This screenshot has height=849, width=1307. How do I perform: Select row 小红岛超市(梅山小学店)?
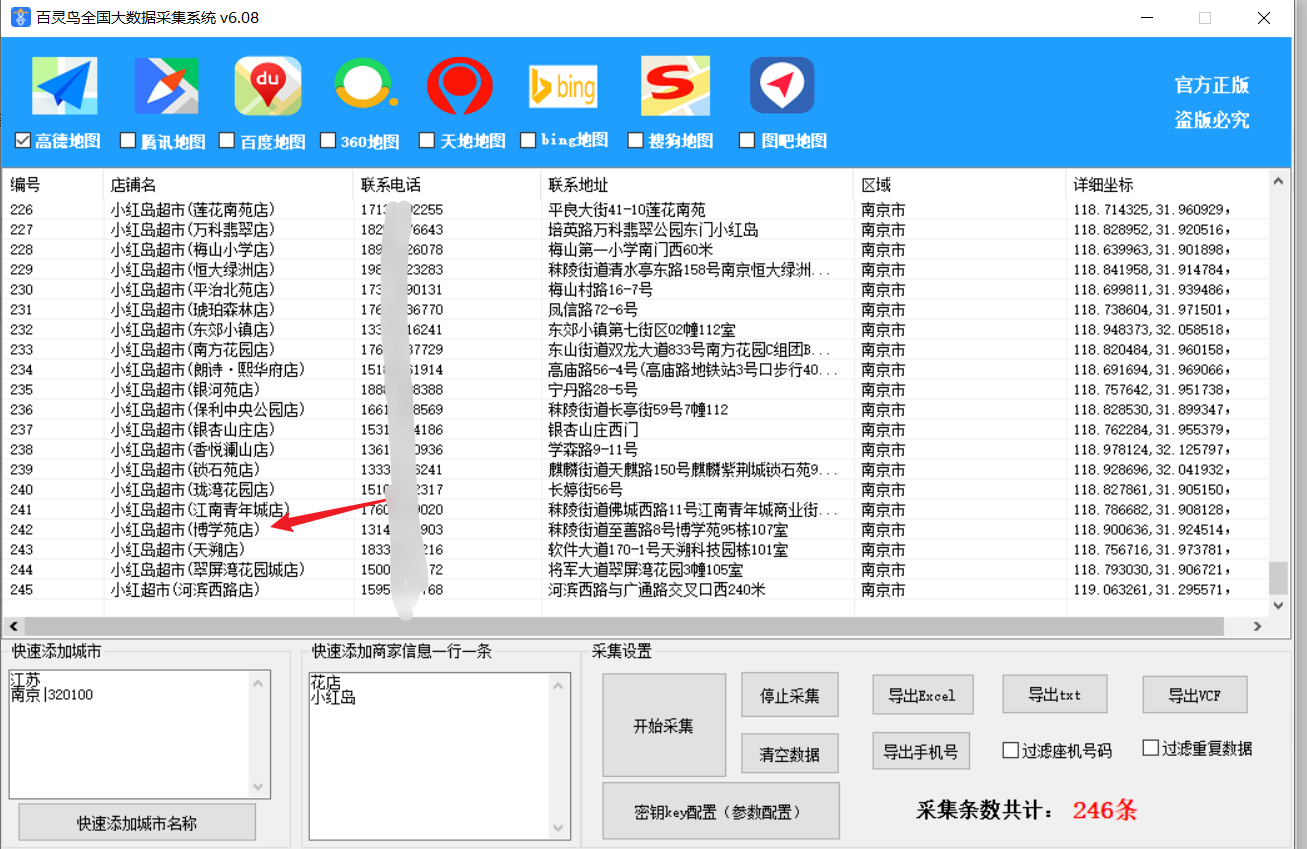coord(634,250)
